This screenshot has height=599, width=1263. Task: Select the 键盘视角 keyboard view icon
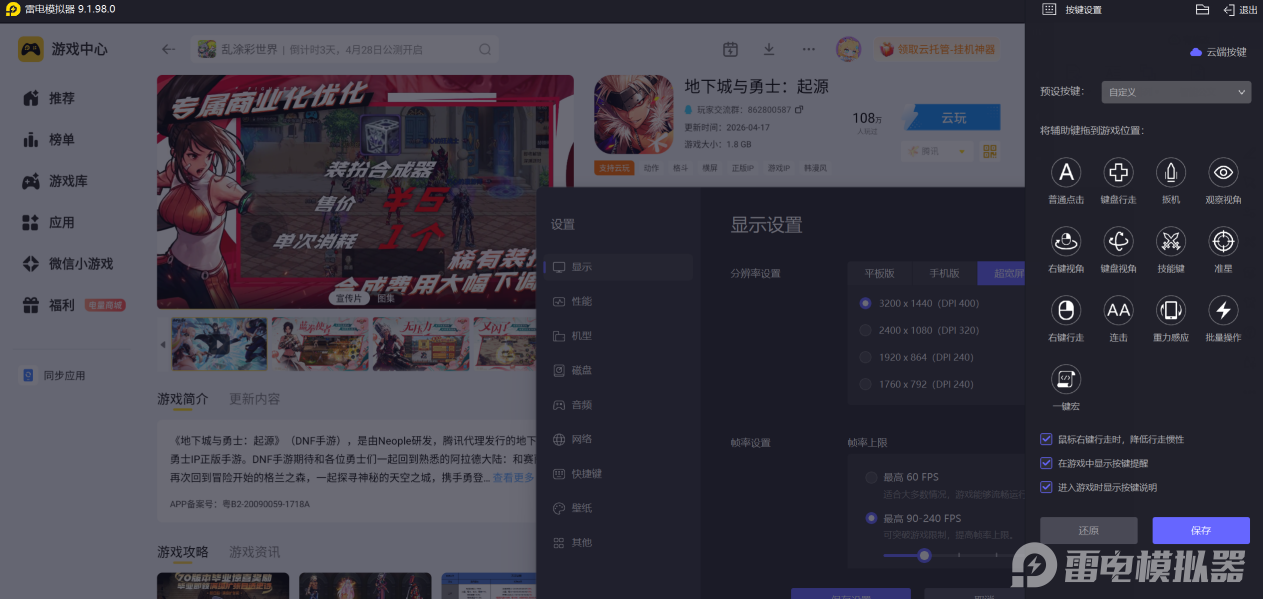[x=1118, y=241]
